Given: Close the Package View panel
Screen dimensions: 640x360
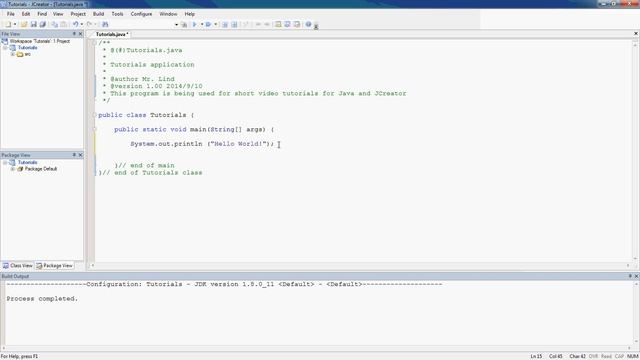Looking at the screenshot, I should (x=80, y=155).
